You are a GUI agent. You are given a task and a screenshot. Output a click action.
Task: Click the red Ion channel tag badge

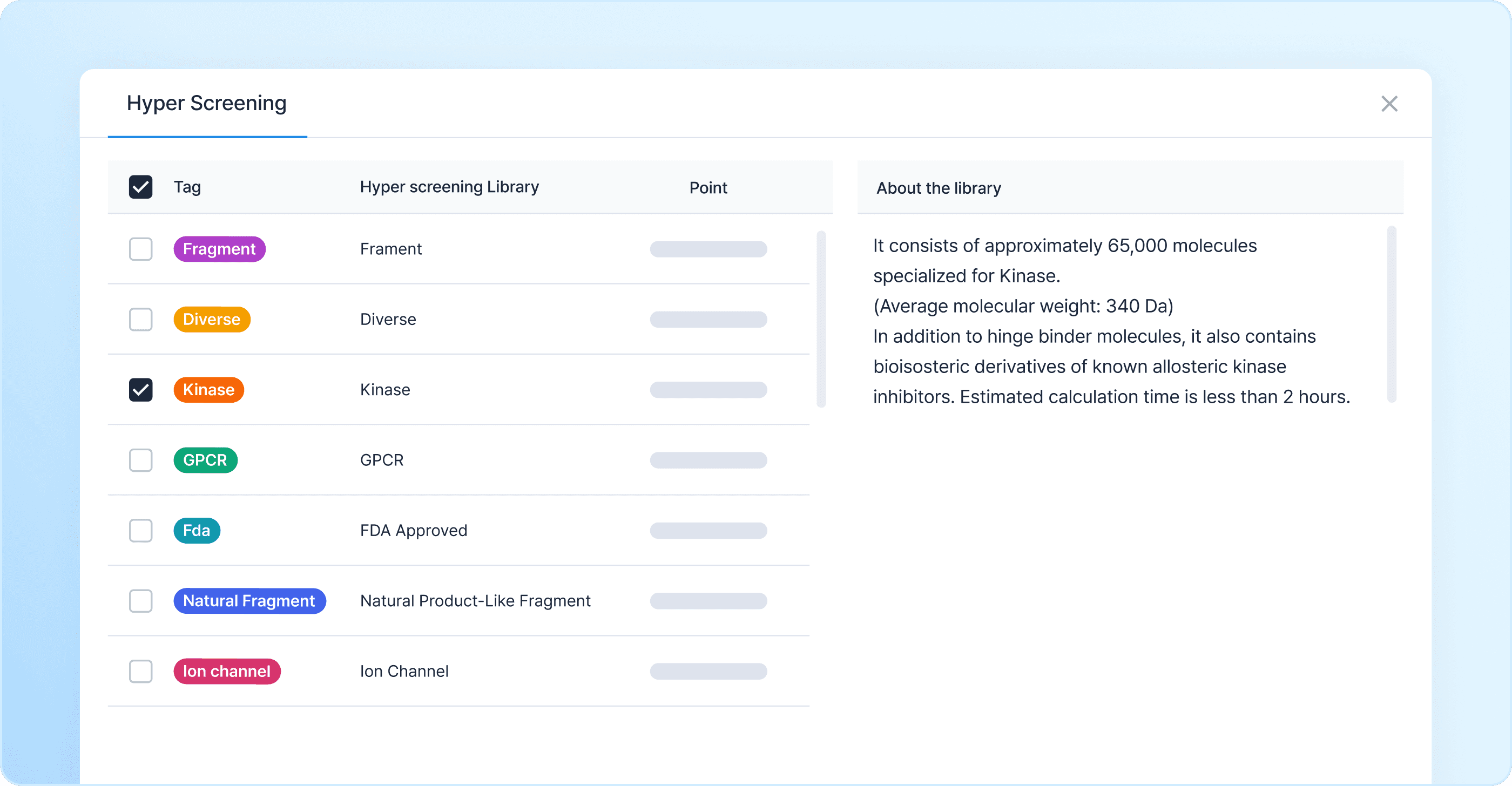tap(227, 672)
